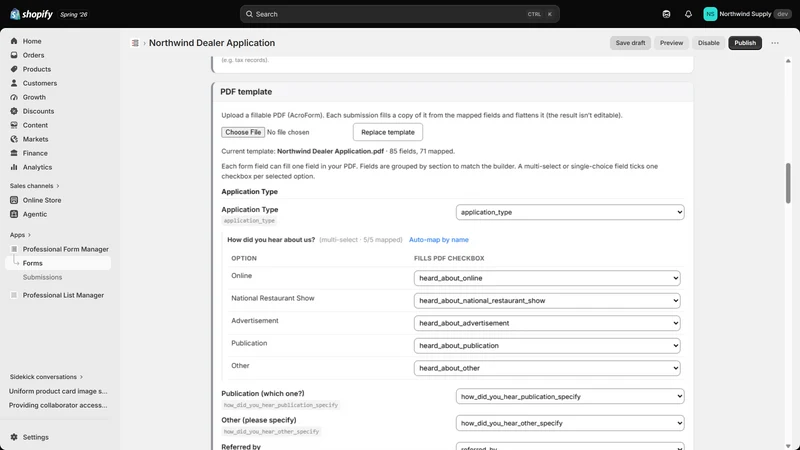Click the Customers person icon
800x450 pixels.
14,83
